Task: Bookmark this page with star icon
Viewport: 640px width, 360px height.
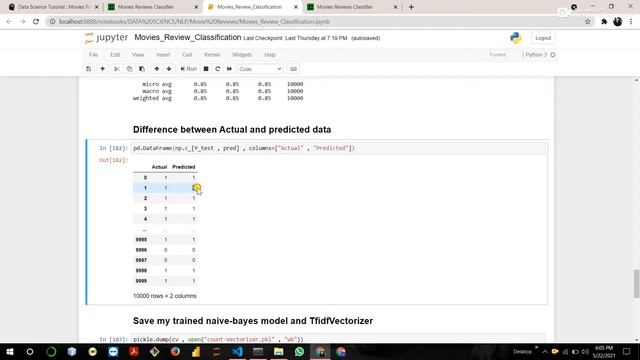Action: pyautogui.click(x=588, y=22)
